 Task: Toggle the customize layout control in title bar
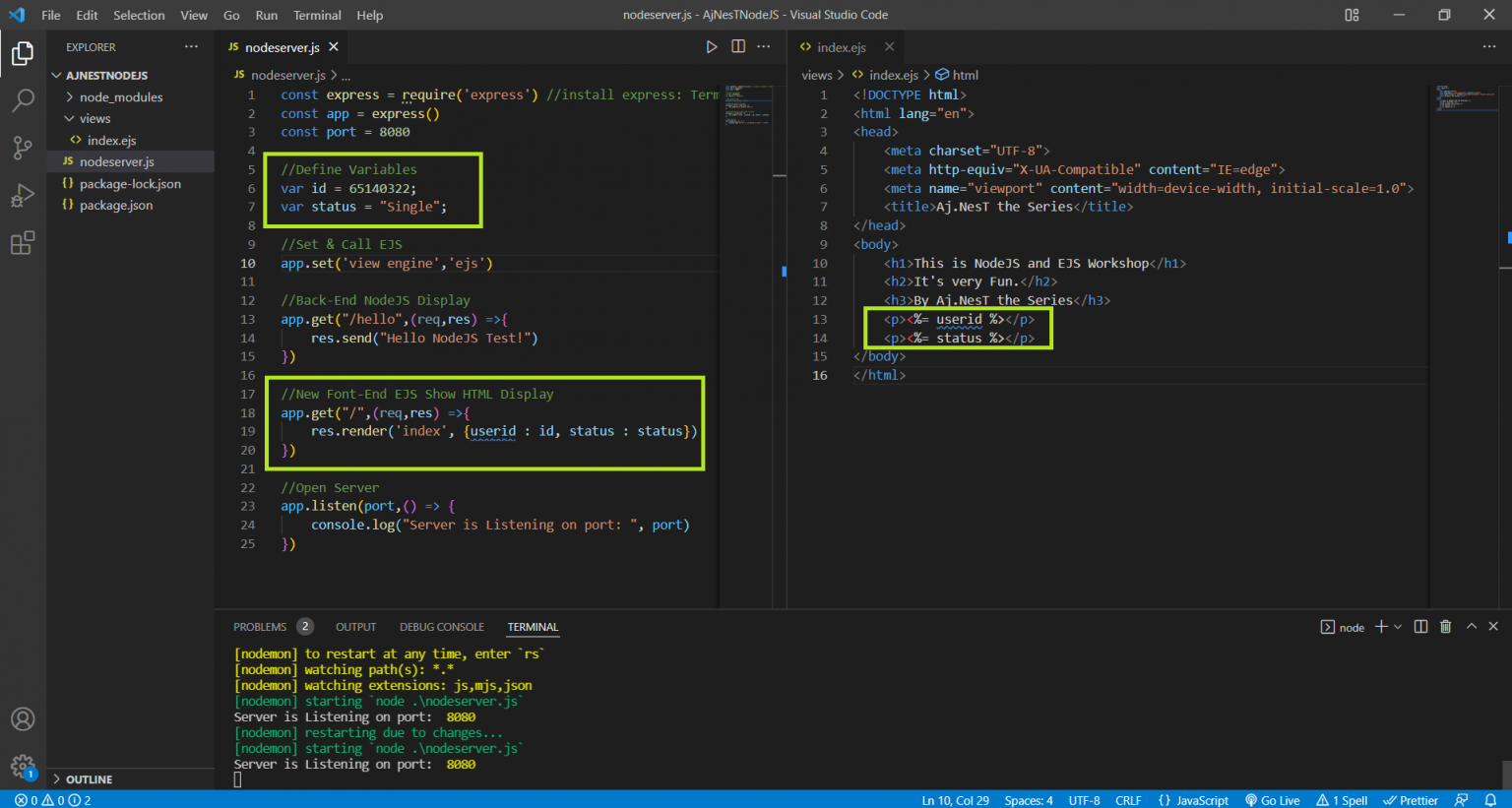pos(1352,15)
